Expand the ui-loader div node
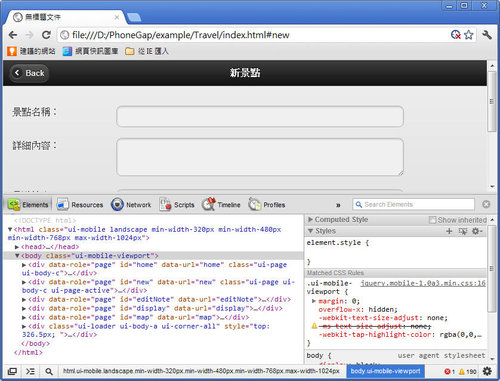The width and height of the screenshot is (500, 381). pos(24,326)
